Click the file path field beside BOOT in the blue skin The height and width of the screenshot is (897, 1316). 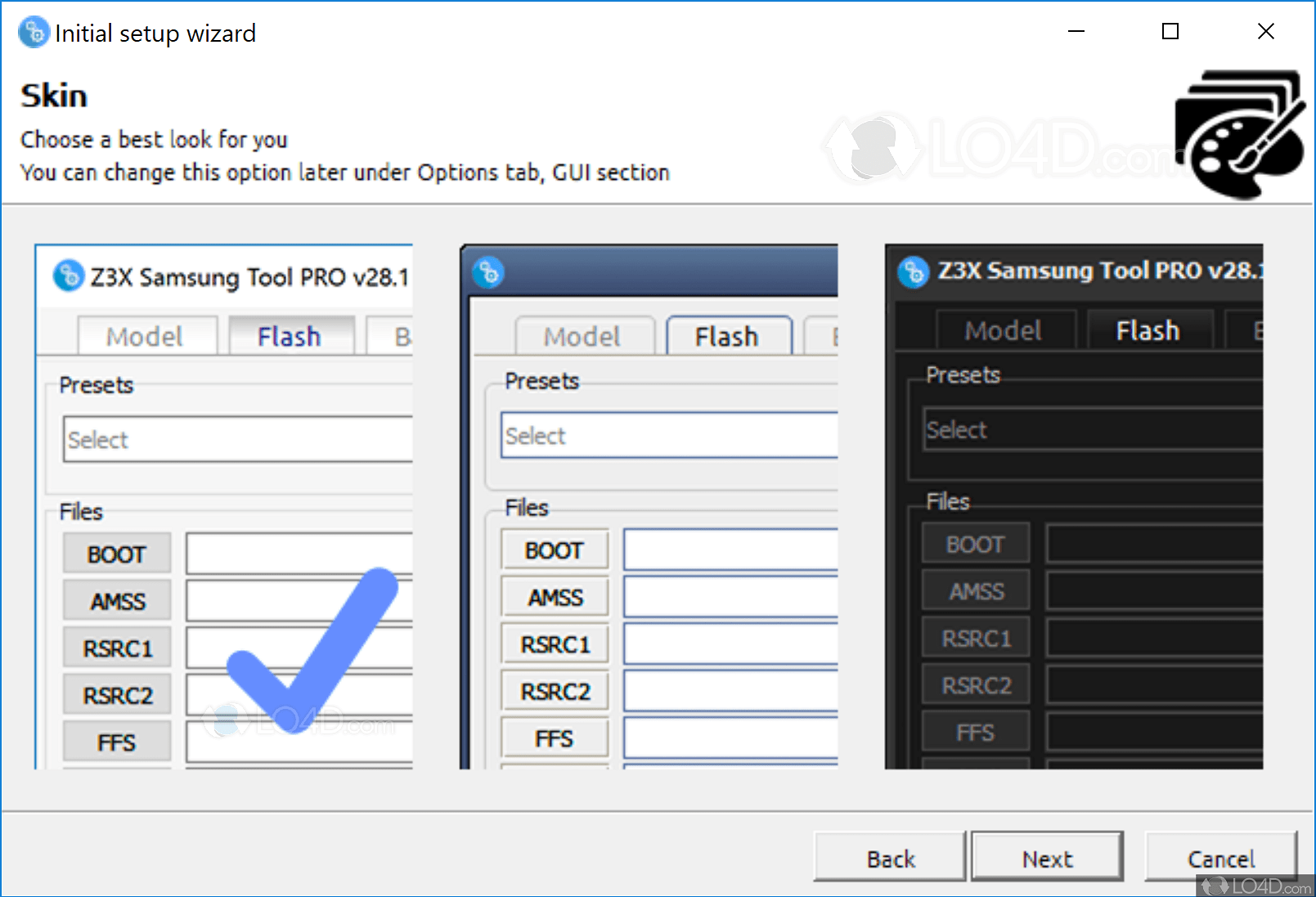[730, 549]
